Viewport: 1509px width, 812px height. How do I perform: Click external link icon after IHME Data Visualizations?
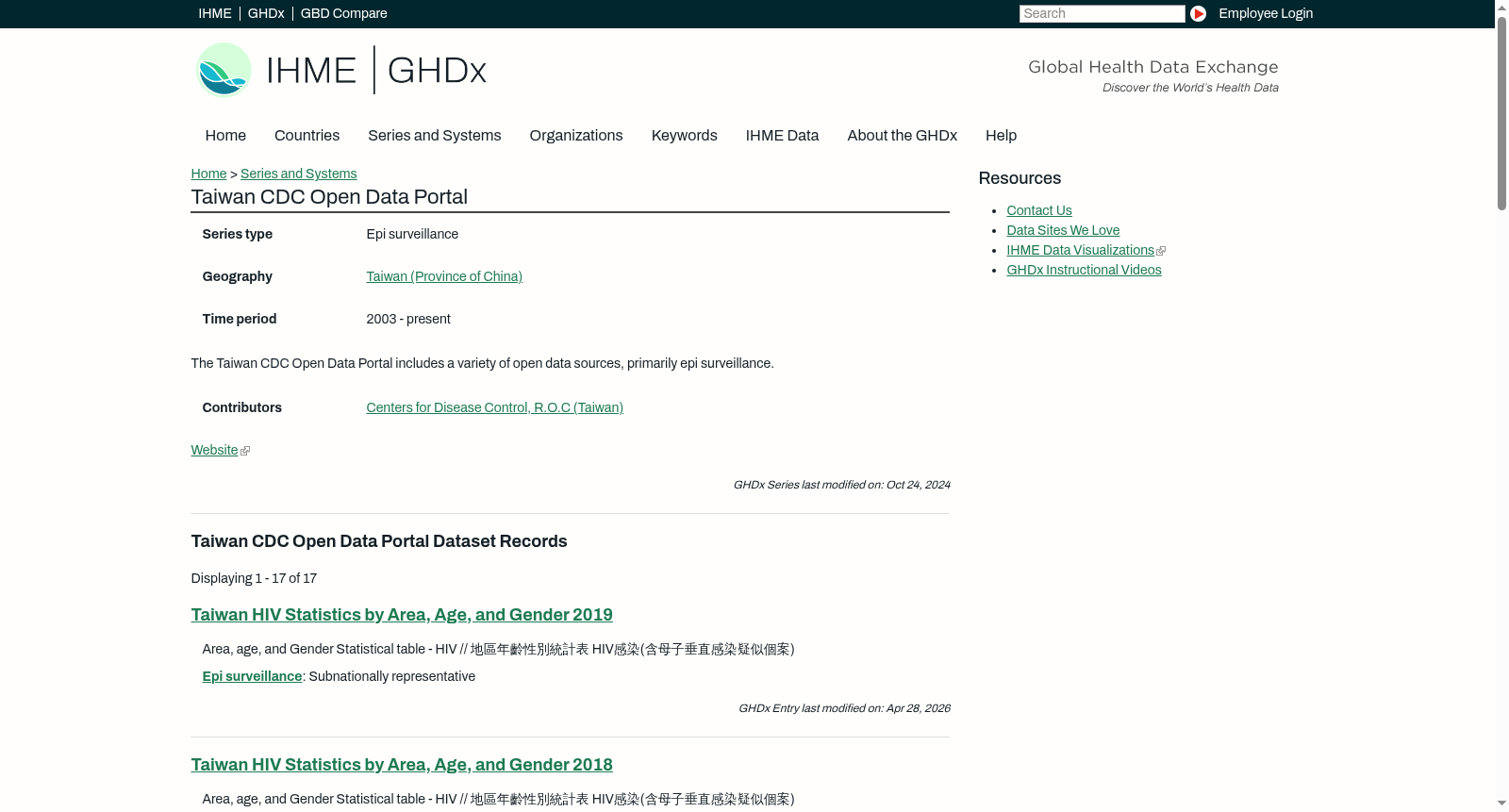point(1161,251)
